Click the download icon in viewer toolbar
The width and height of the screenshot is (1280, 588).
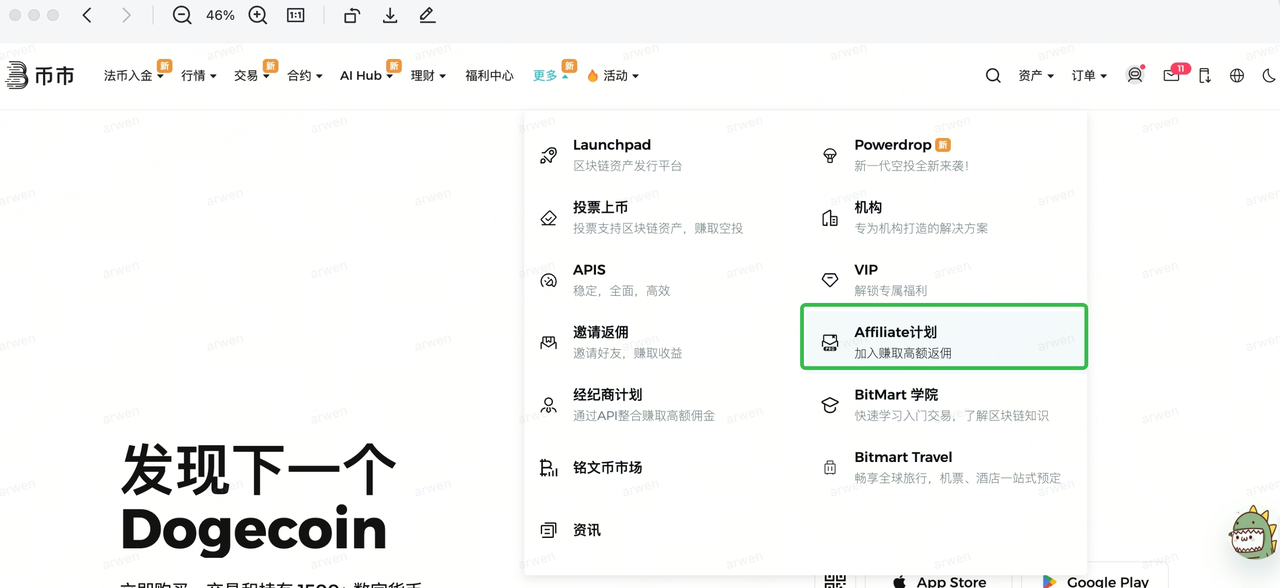coord(390,16)
